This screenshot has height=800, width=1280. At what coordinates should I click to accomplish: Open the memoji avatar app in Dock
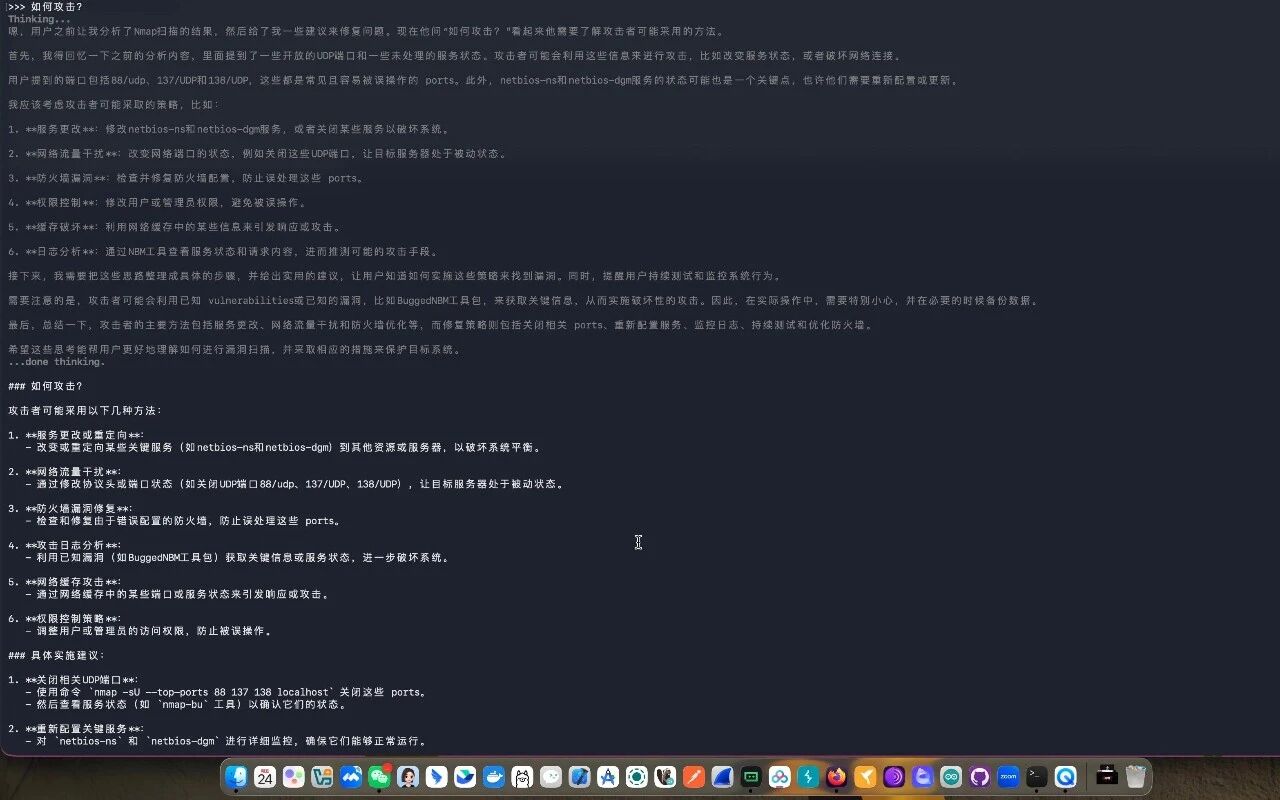tap(408, 777)
